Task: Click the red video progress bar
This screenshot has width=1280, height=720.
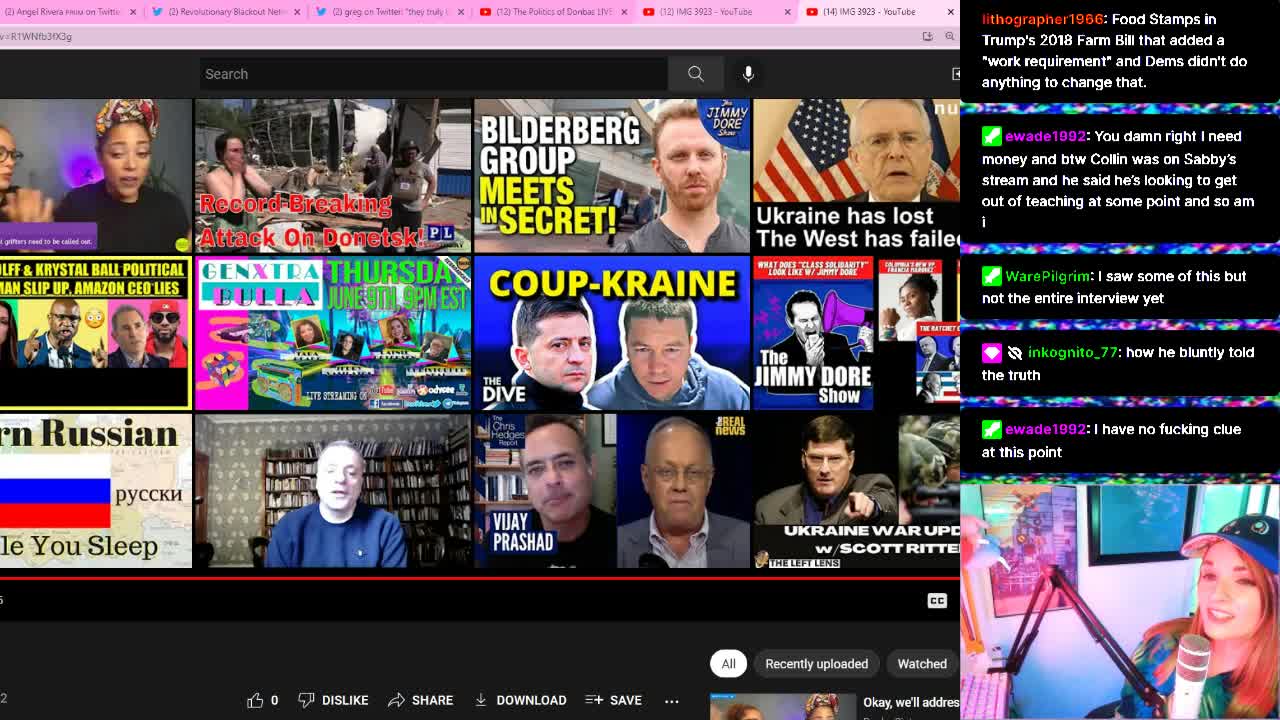Action: point(480,578)
